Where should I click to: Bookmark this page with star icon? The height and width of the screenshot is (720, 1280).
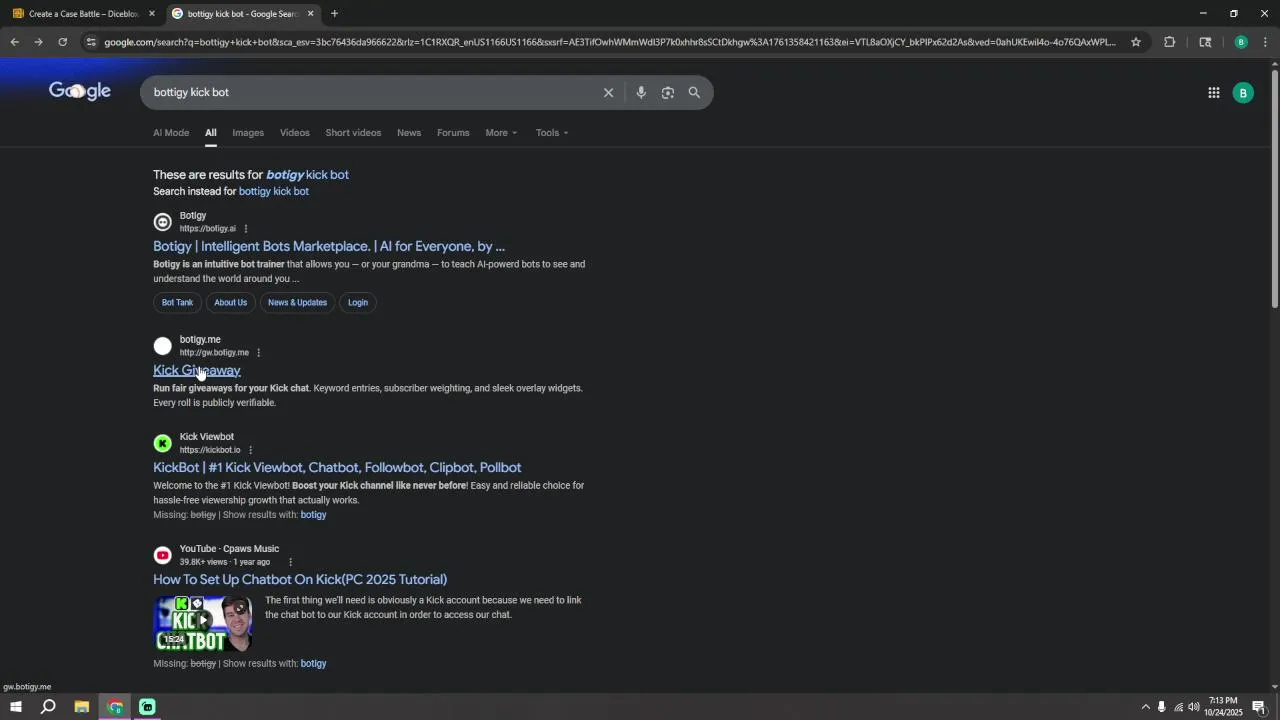point(1136,42)
